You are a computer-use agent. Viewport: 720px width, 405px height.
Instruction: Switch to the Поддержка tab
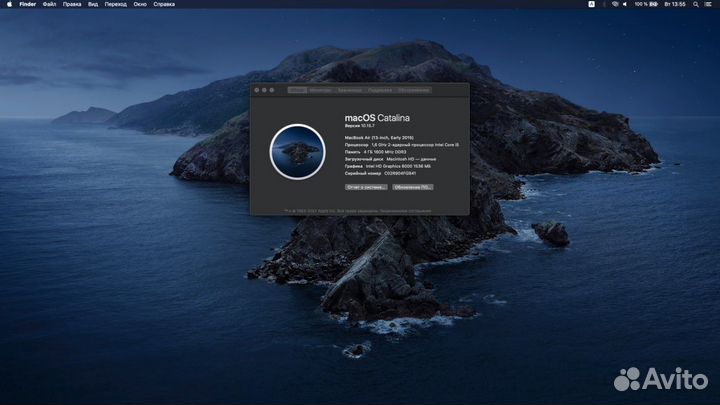[x=379, y=89]
